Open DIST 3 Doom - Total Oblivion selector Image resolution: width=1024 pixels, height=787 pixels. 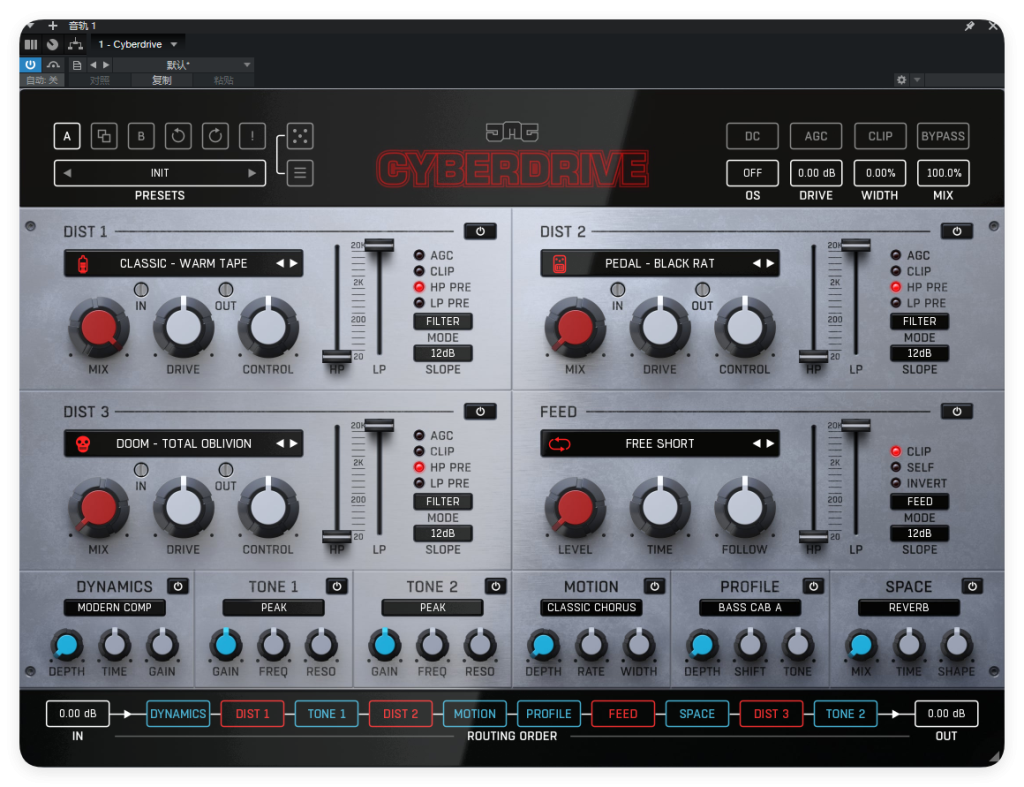coord(184,443)
